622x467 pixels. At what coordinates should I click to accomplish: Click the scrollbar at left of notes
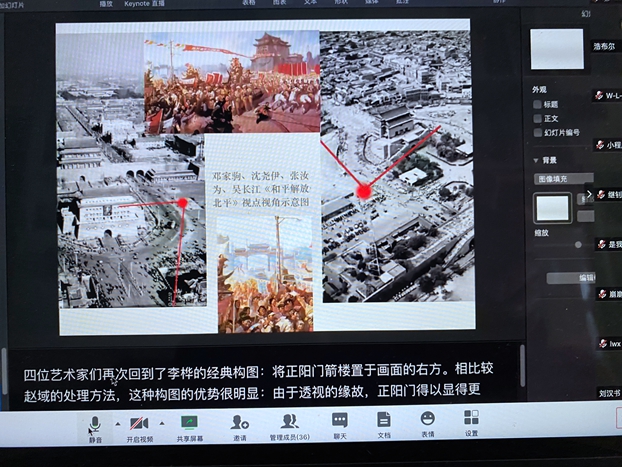click(4, 371)
